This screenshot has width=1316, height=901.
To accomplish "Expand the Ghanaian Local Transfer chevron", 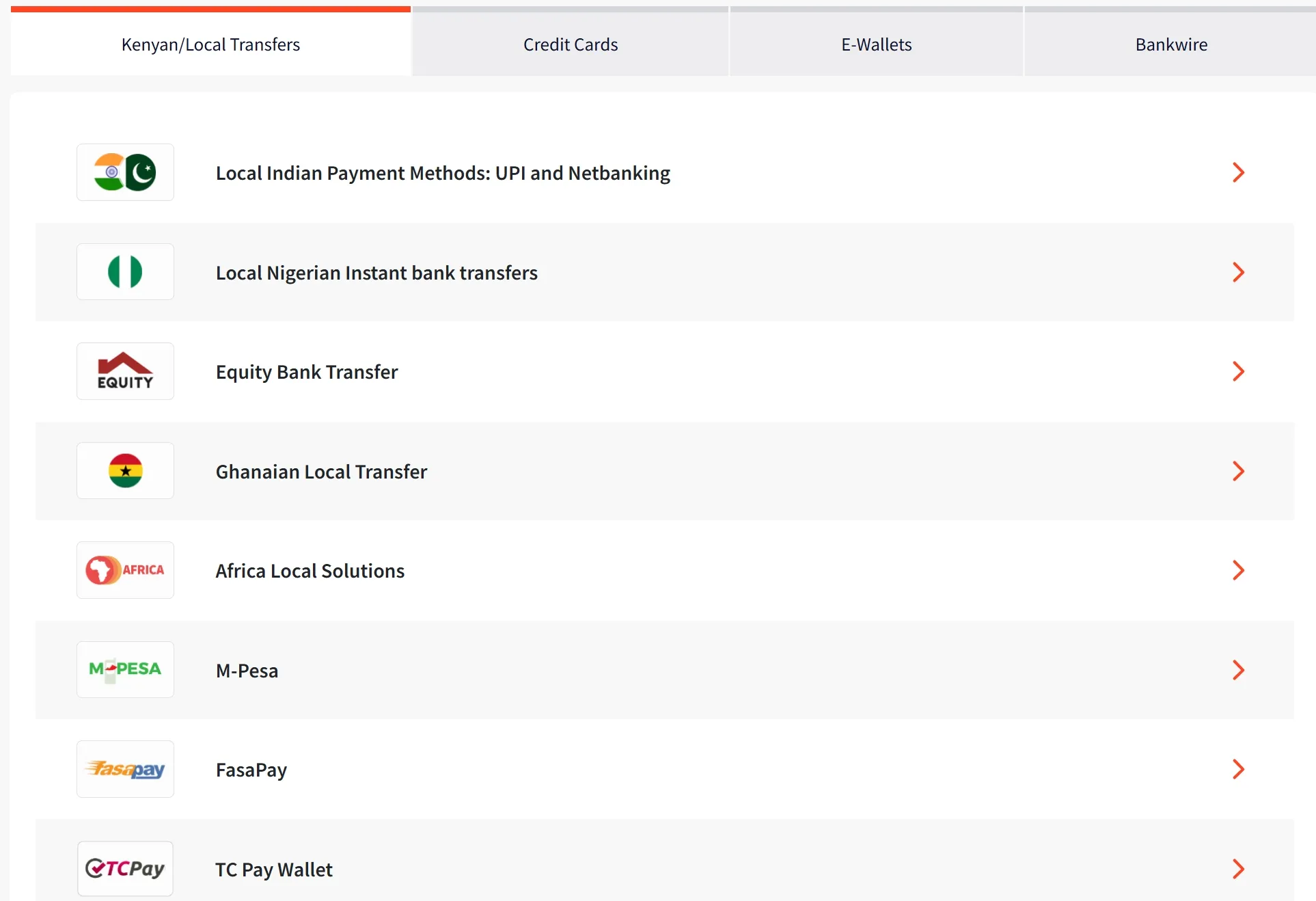I will coord(1238,471).
